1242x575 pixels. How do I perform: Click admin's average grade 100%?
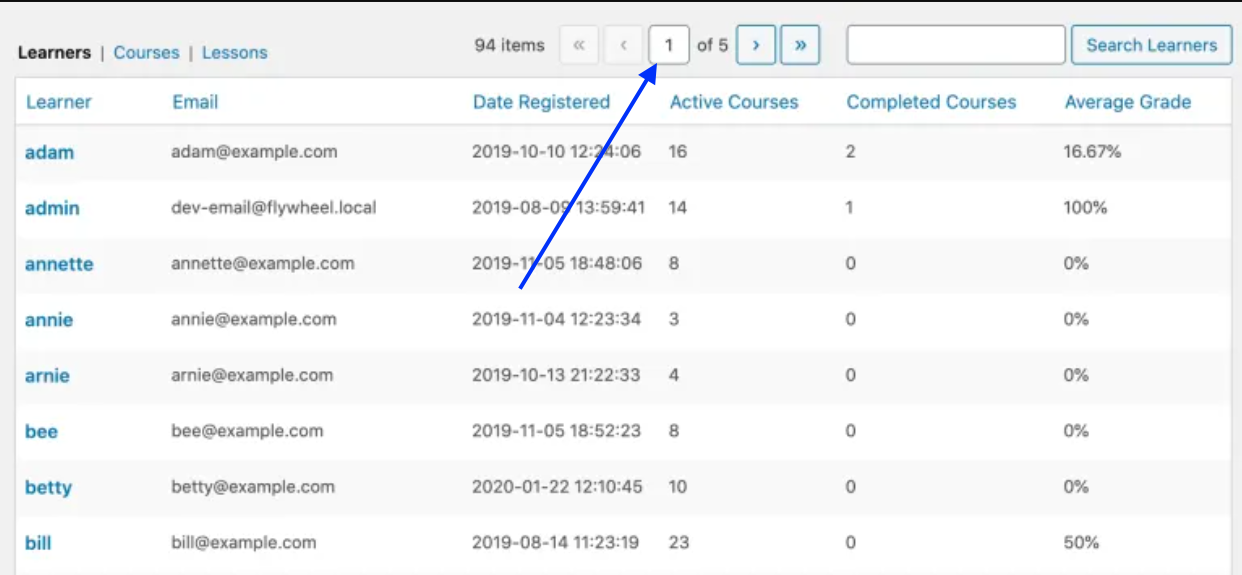[x=1086, y=208]
